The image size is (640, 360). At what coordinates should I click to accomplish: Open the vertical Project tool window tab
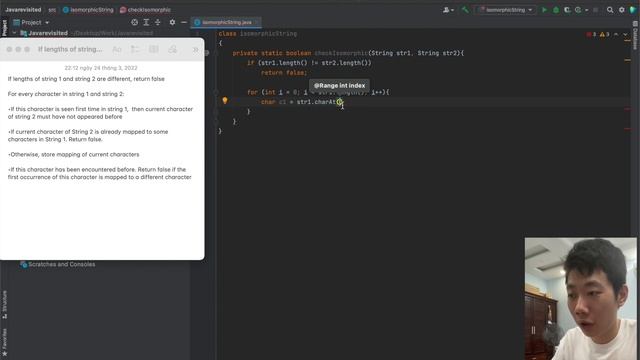click(x=4, y=27)
